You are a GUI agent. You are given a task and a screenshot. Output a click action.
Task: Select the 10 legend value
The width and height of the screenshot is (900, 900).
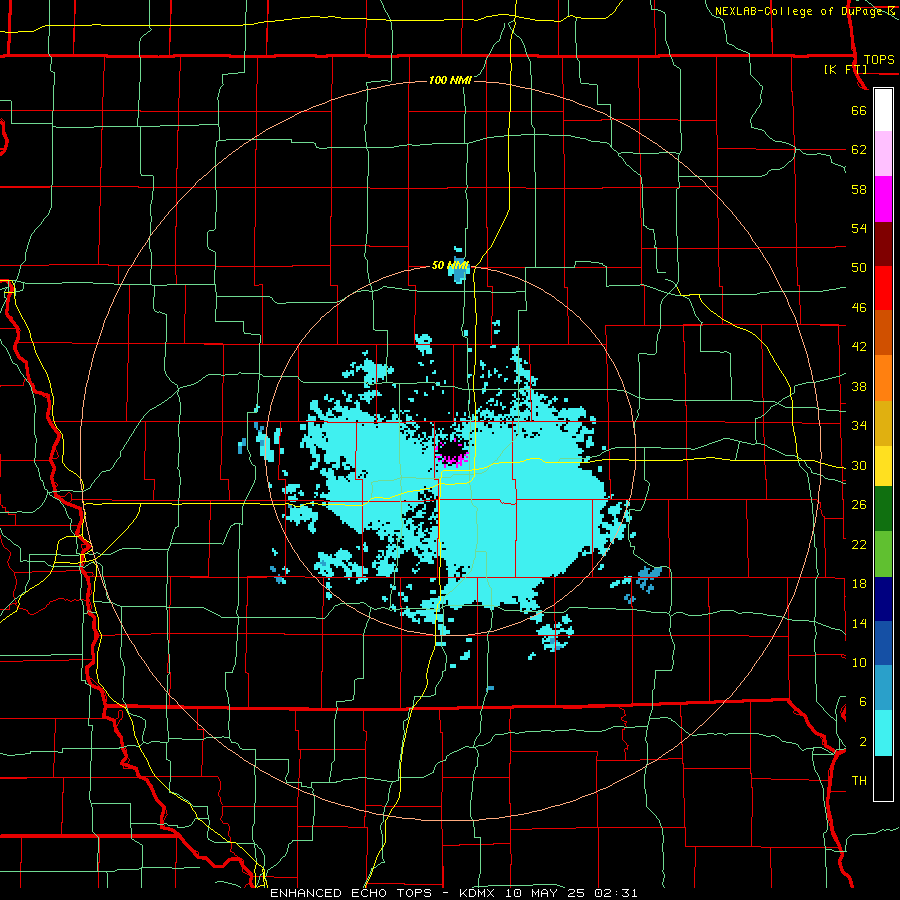coord(859,662)
